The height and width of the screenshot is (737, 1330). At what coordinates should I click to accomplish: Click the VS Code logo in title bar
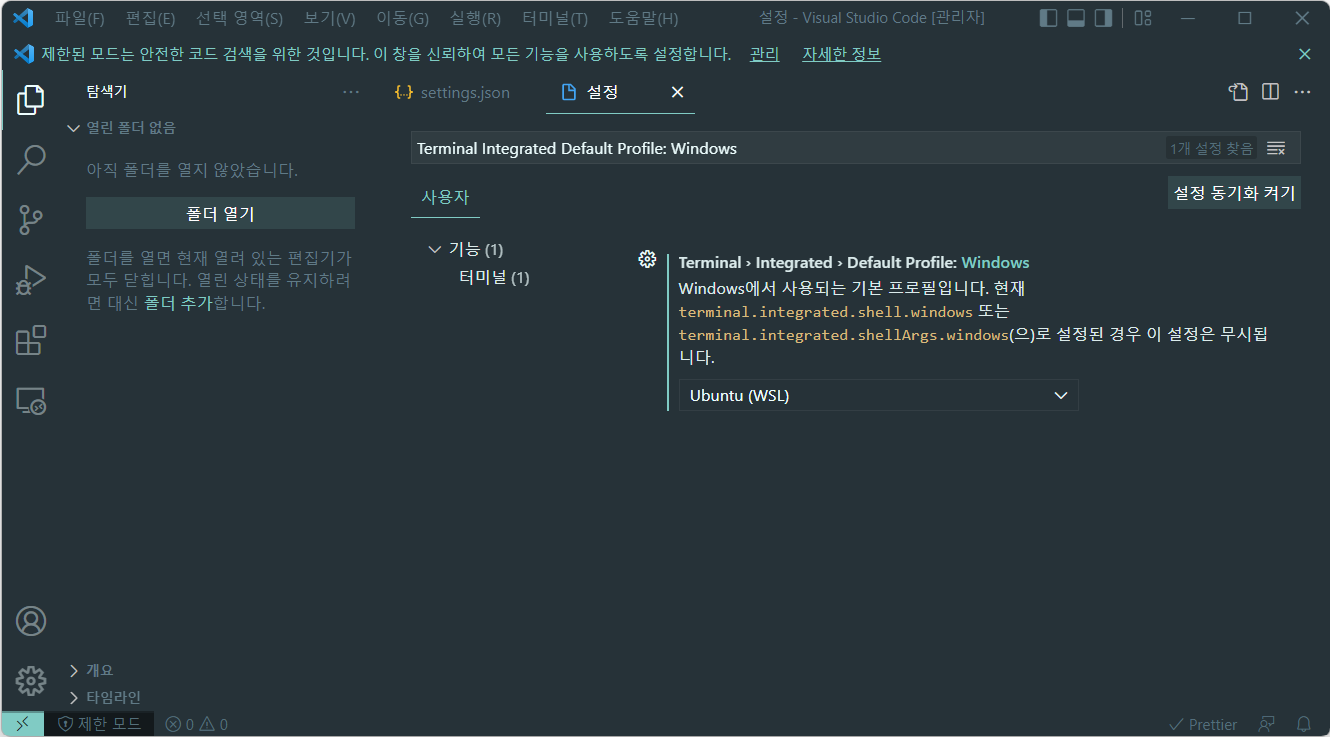(x=23, y=18)
